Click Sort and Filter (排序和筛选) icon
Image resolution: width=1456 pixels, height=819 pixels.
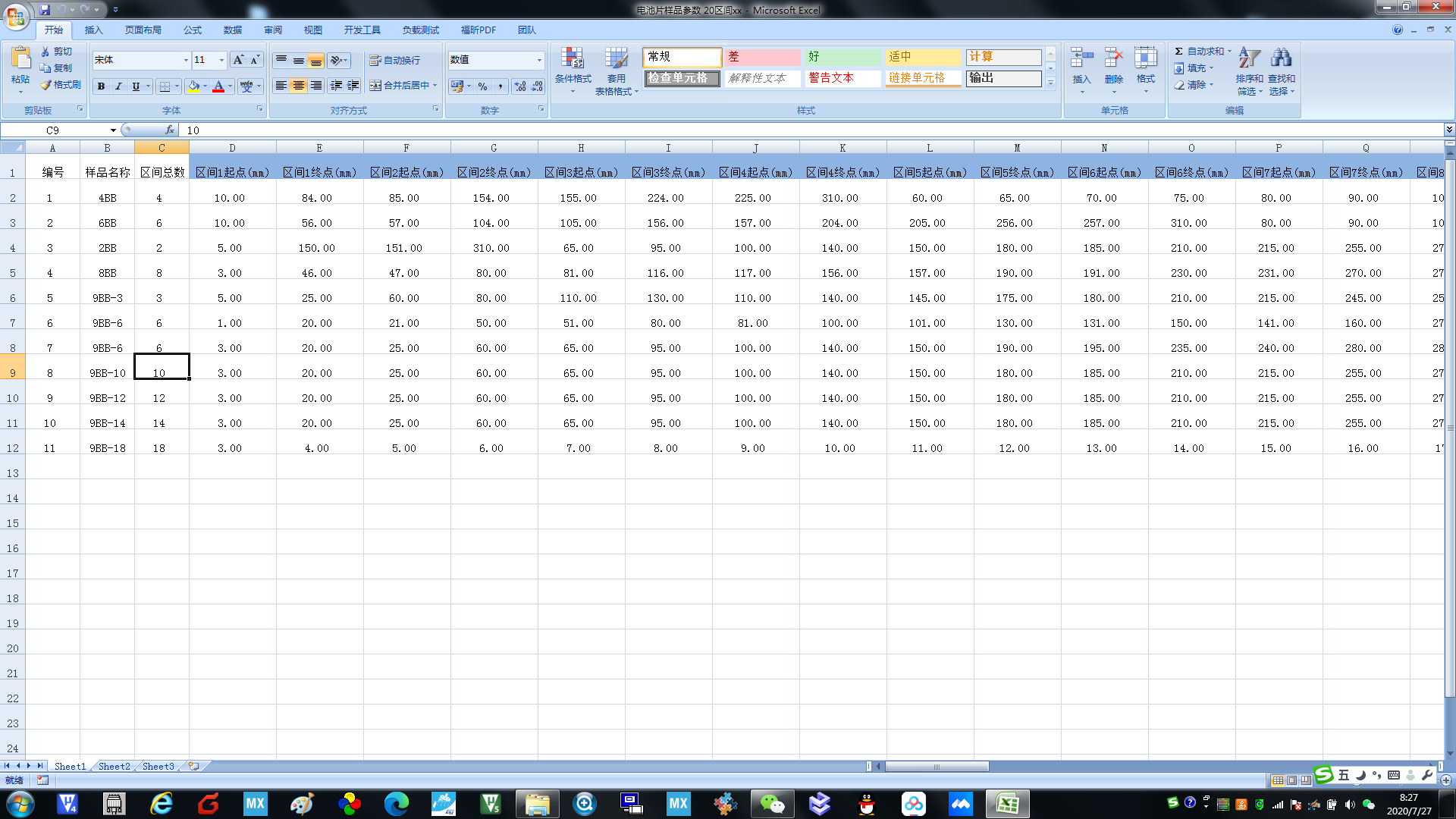tap(1249, 58)
